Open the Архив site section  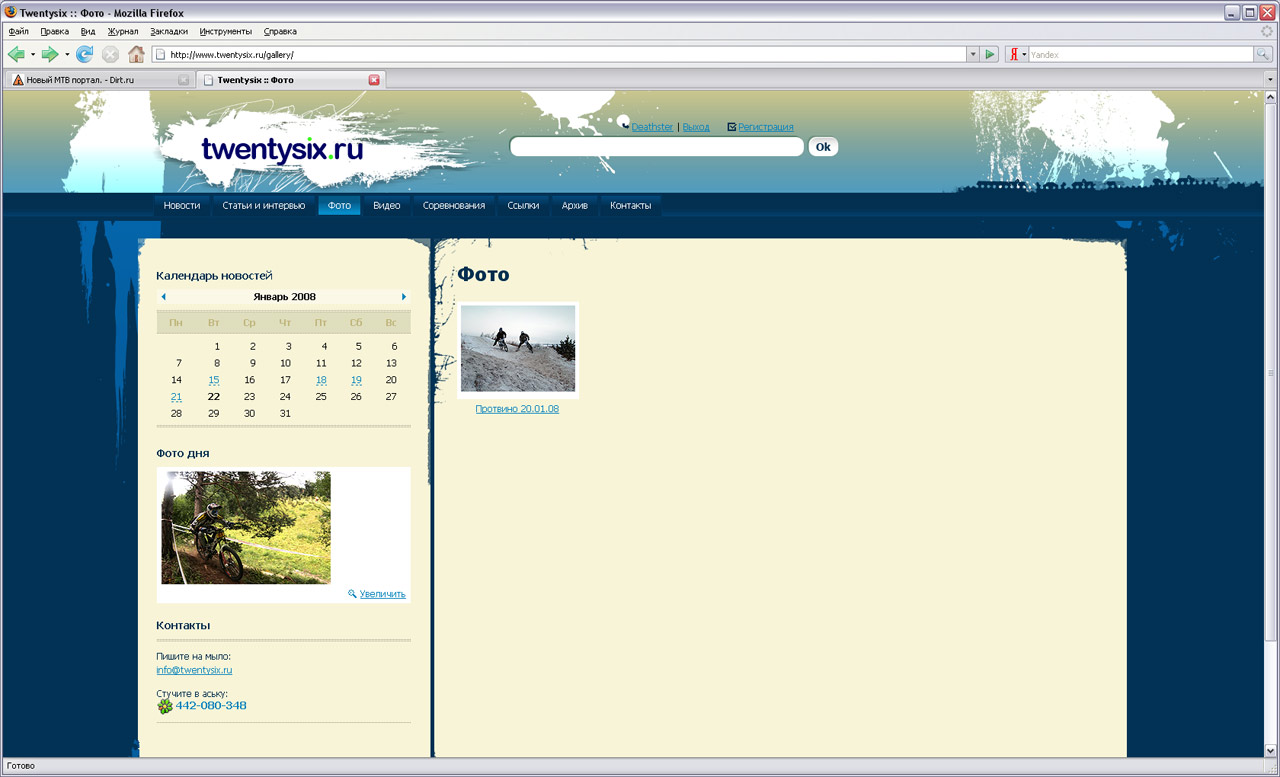(x=575, y=206)
